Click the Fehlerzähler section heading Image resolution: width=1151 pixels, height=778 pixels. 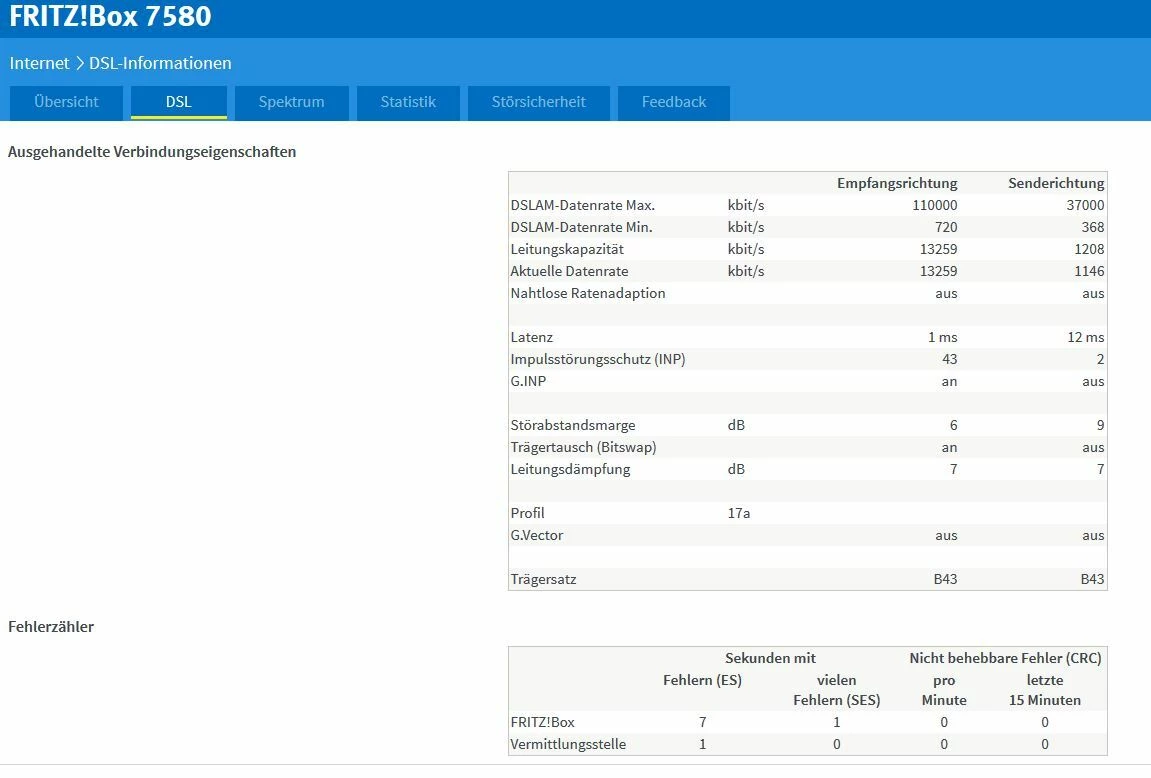pos(51,627)
